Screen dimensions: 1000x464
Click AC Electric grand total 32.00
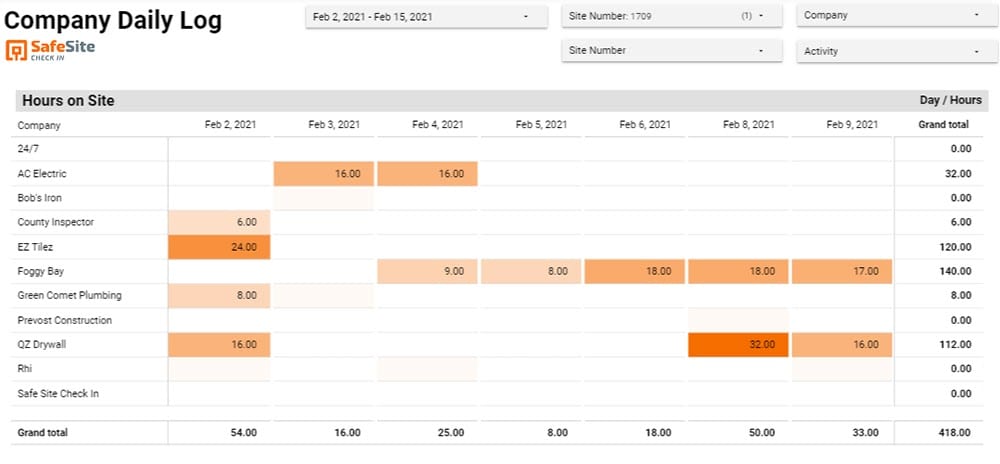tap(959, 173)
